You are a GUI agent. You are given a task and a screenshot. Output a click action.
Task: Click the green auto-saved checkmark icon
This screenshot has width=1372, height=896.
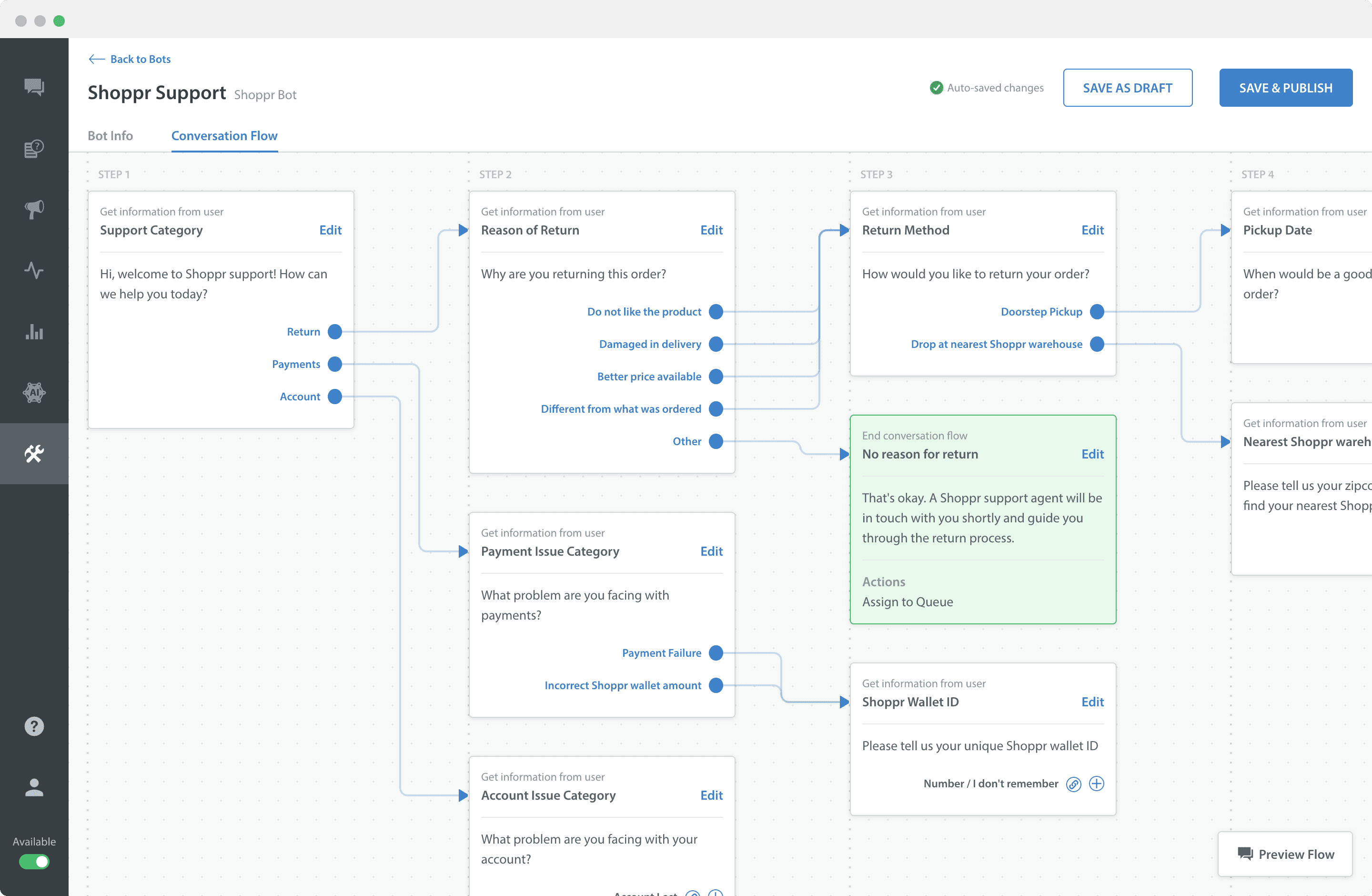pyautogui.click(x=936, y=88)
